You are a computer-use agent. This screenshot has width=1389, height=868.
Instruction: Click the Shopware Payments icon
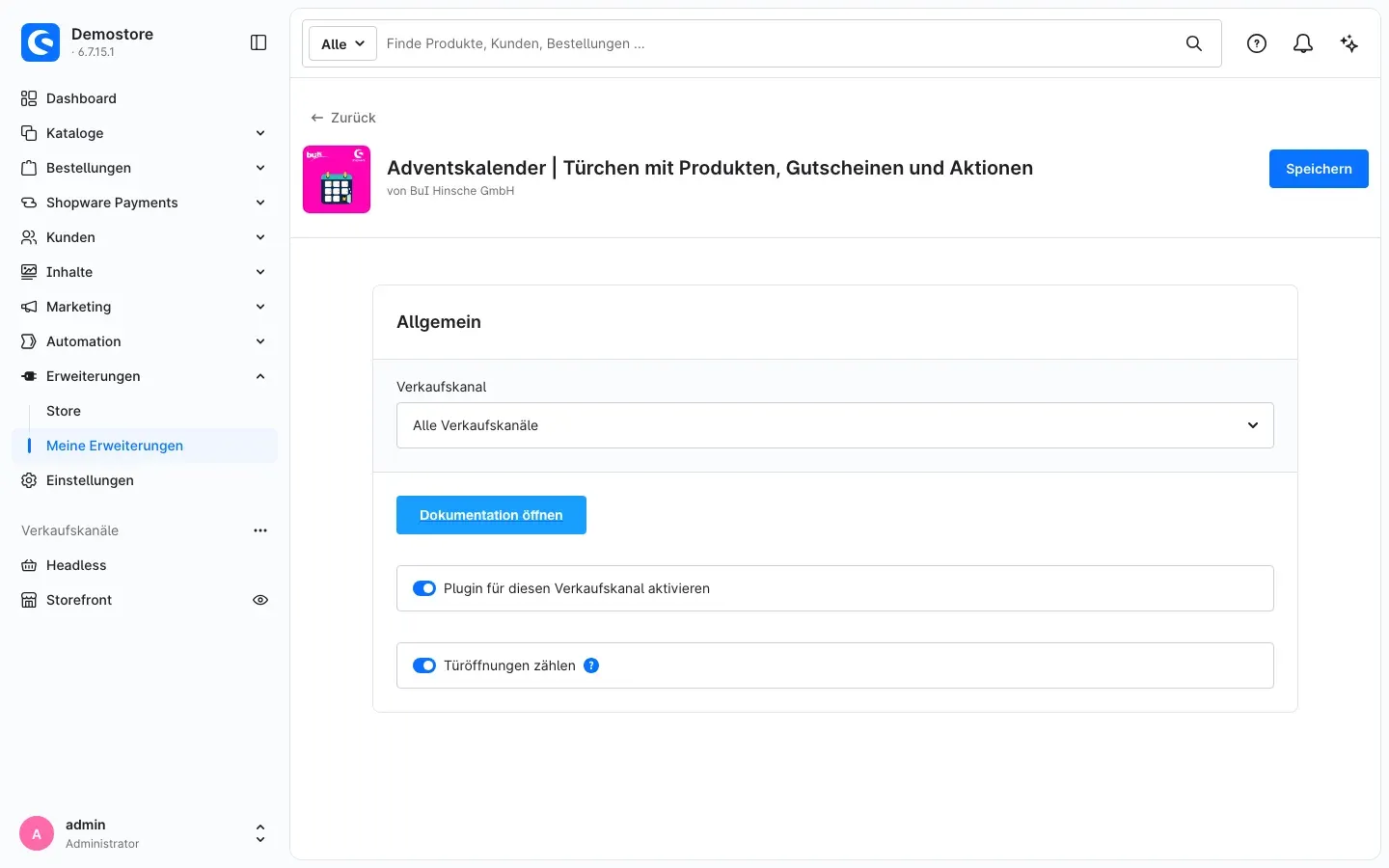[29, 203]
